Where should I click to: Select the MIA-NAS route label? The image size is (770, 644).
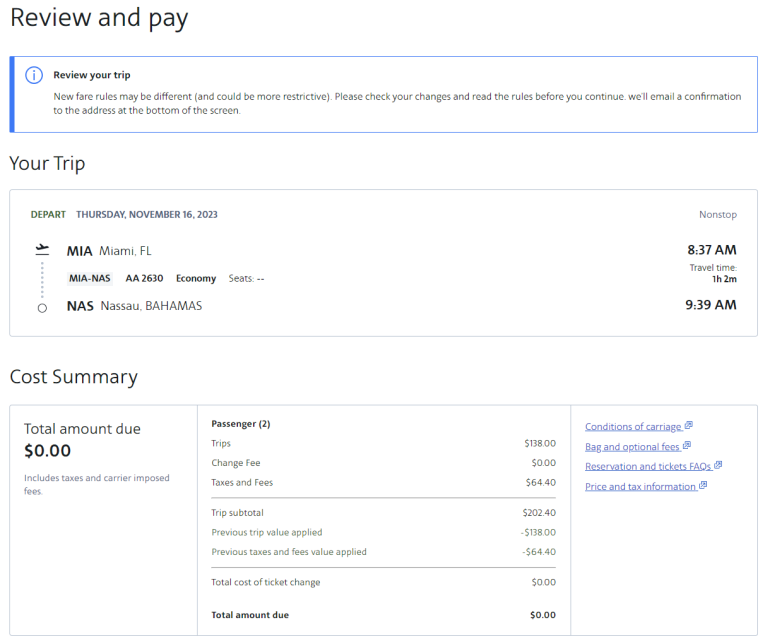tap(90, 278)
